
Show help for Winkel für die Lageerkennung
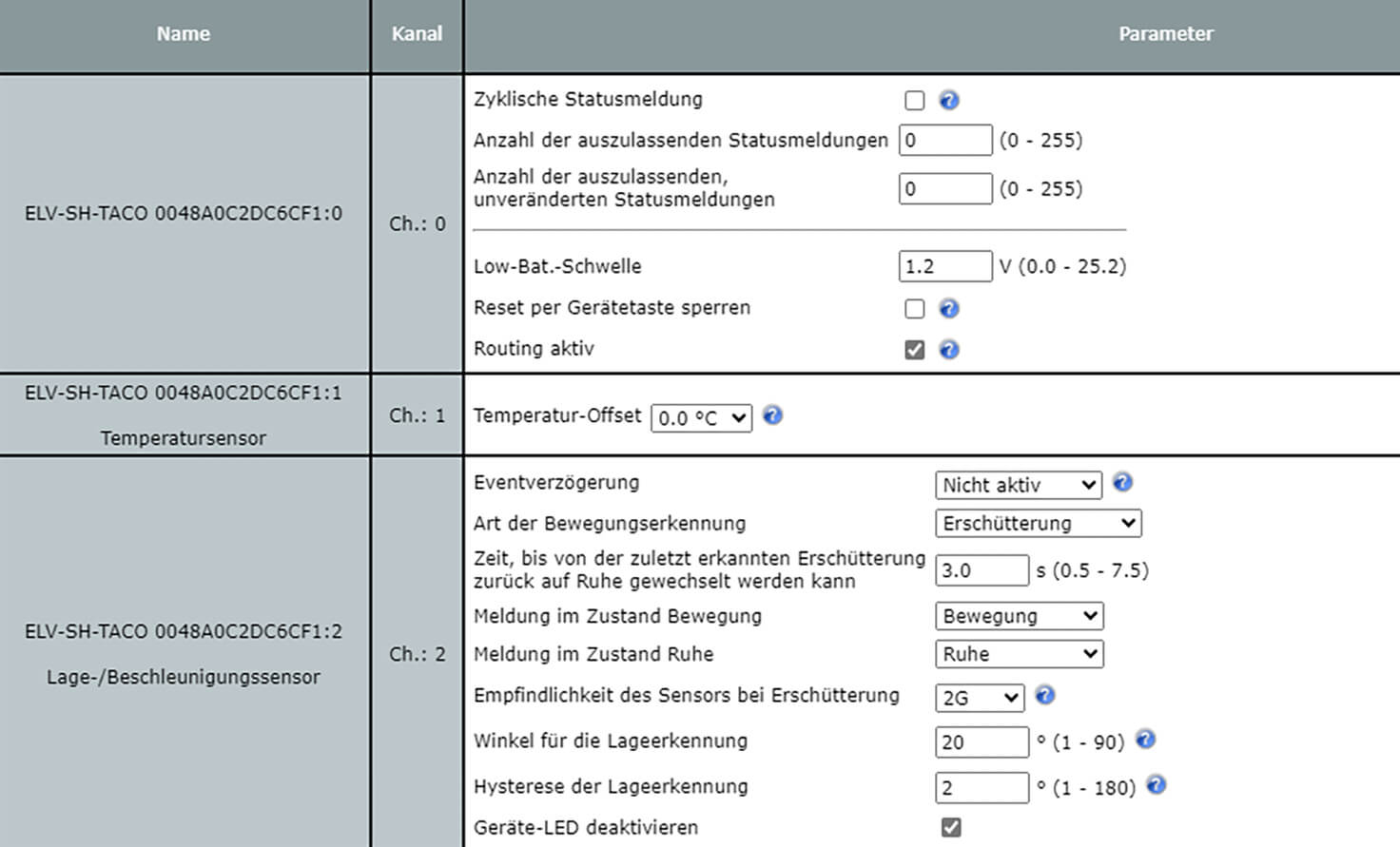[x=1145, y=740]
